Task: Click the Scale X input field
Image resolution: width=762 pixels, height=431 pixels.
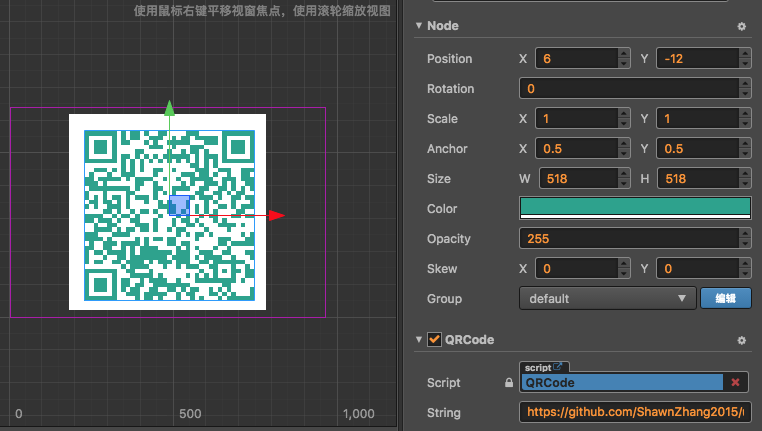Action: point(577,119)
